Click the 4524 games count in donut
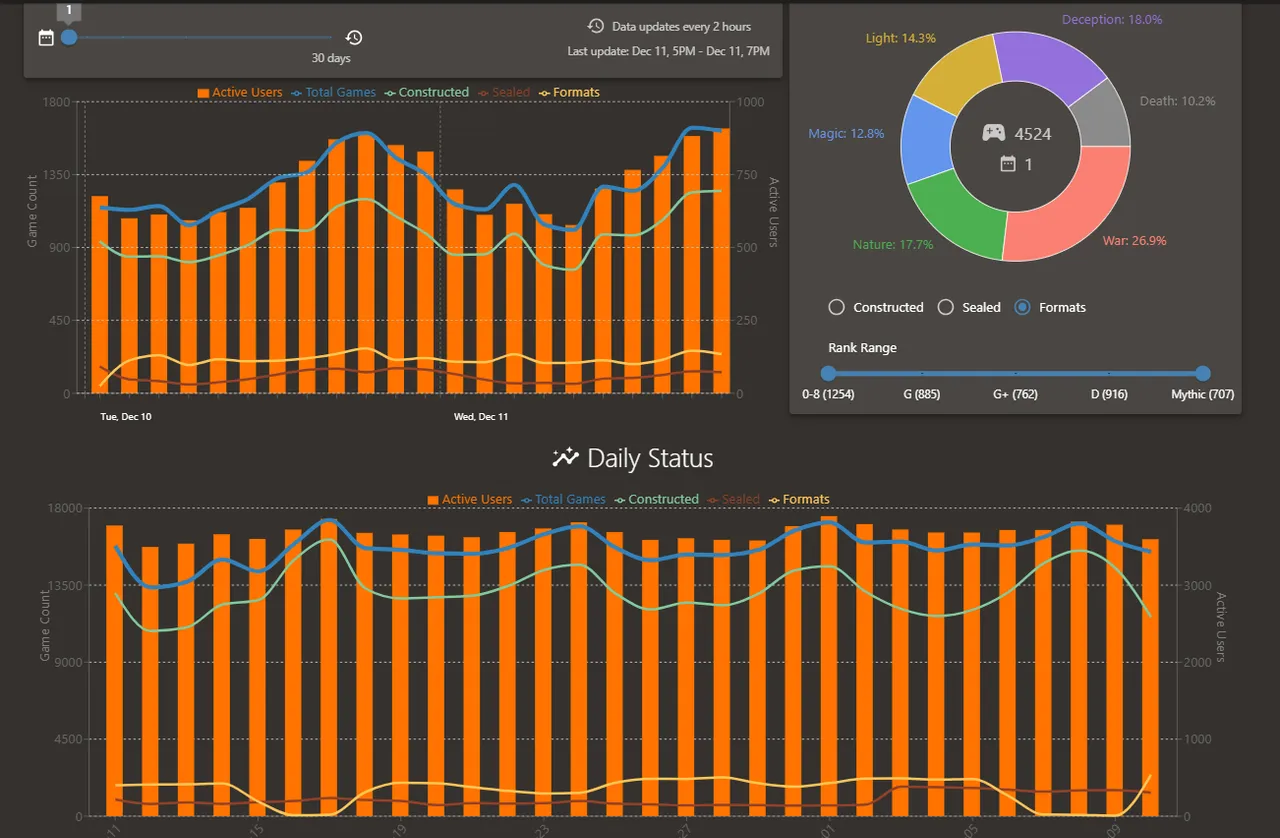The image size is (1280, 838). pos(1033,133)
